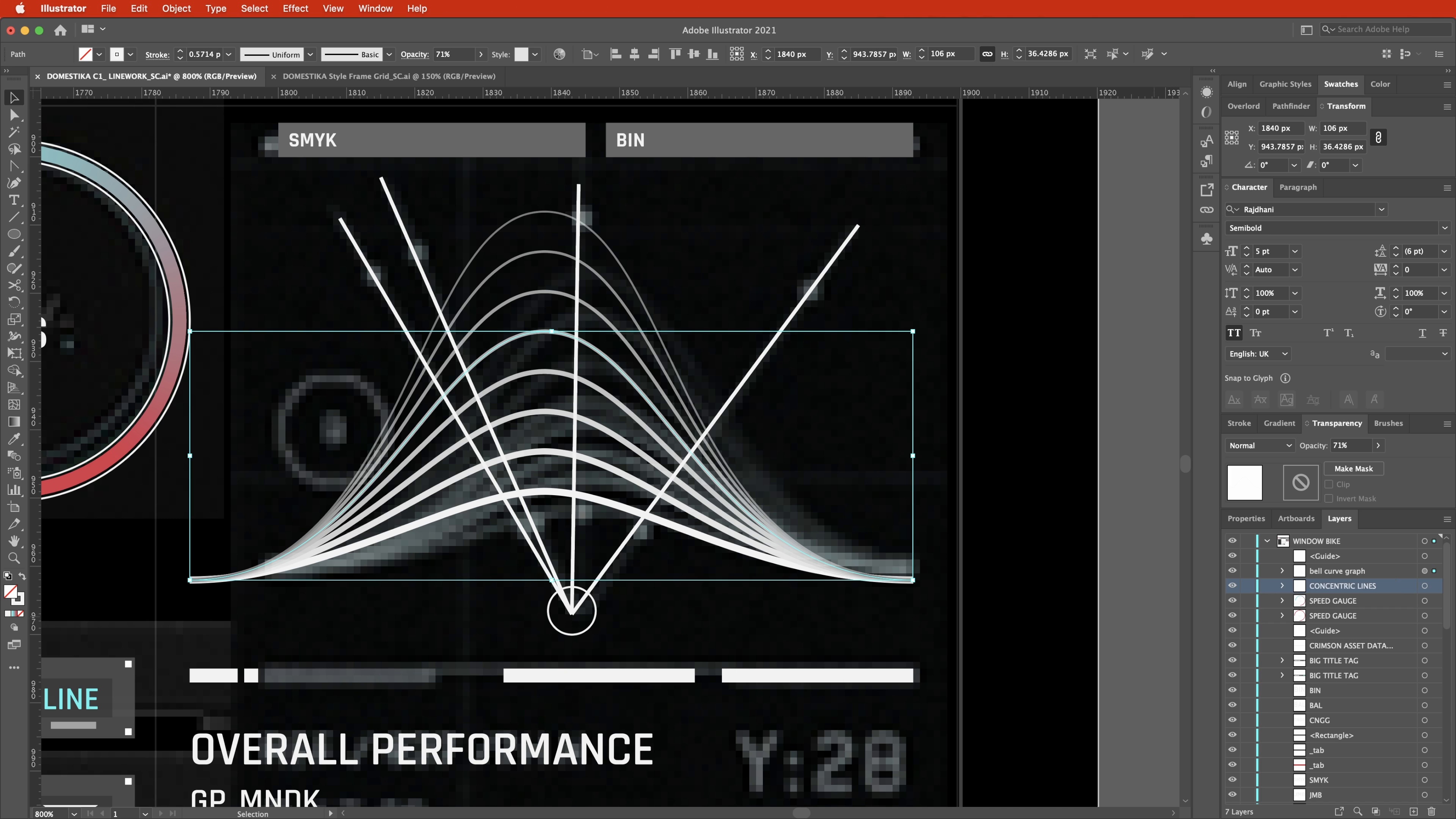Select the Direct Selection tool
The image size is (1456, 819).
tap(14, 115)
